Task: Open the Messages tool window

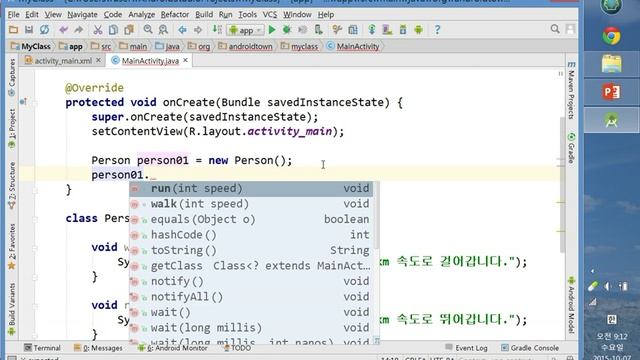Action: pyautogui.click(x=98, y=348)
